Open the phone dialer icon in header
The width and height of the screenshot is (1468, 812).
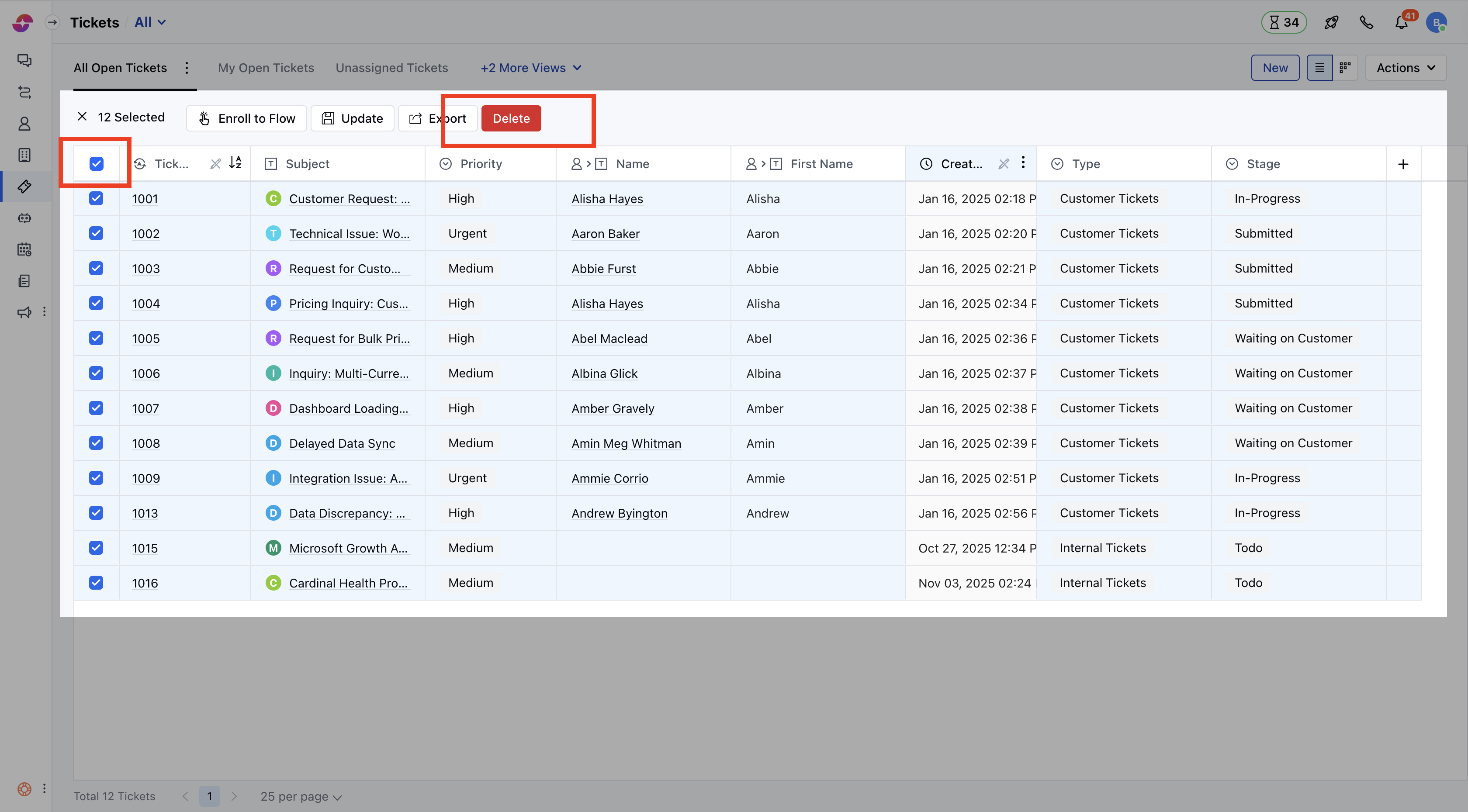(1367, 22)
